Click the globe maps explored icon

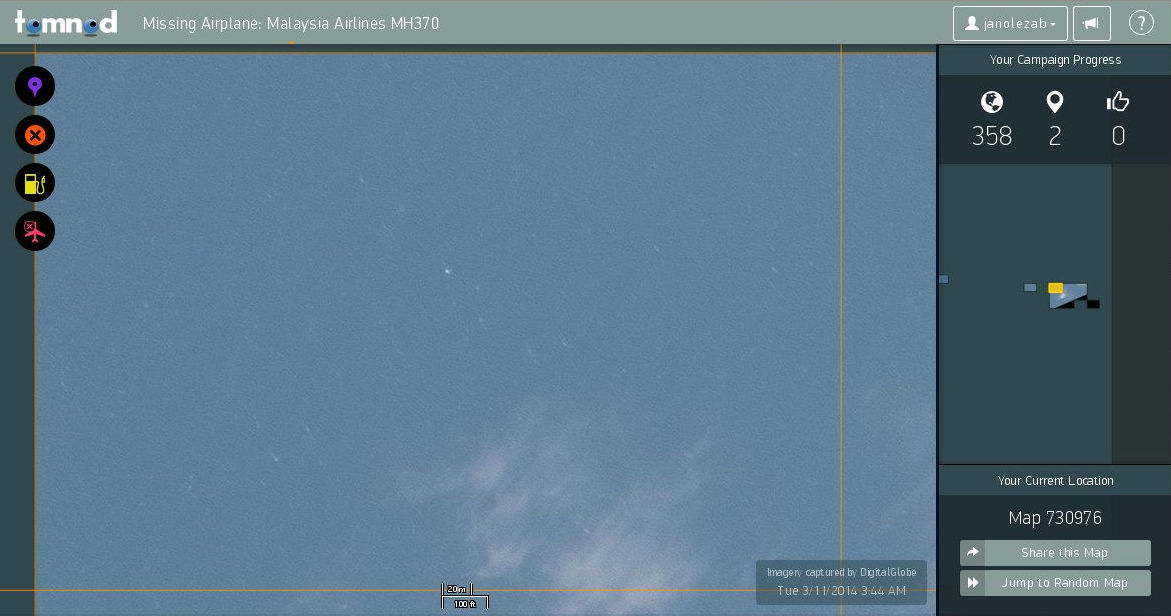pyautogui.click(x=992, y=102)
